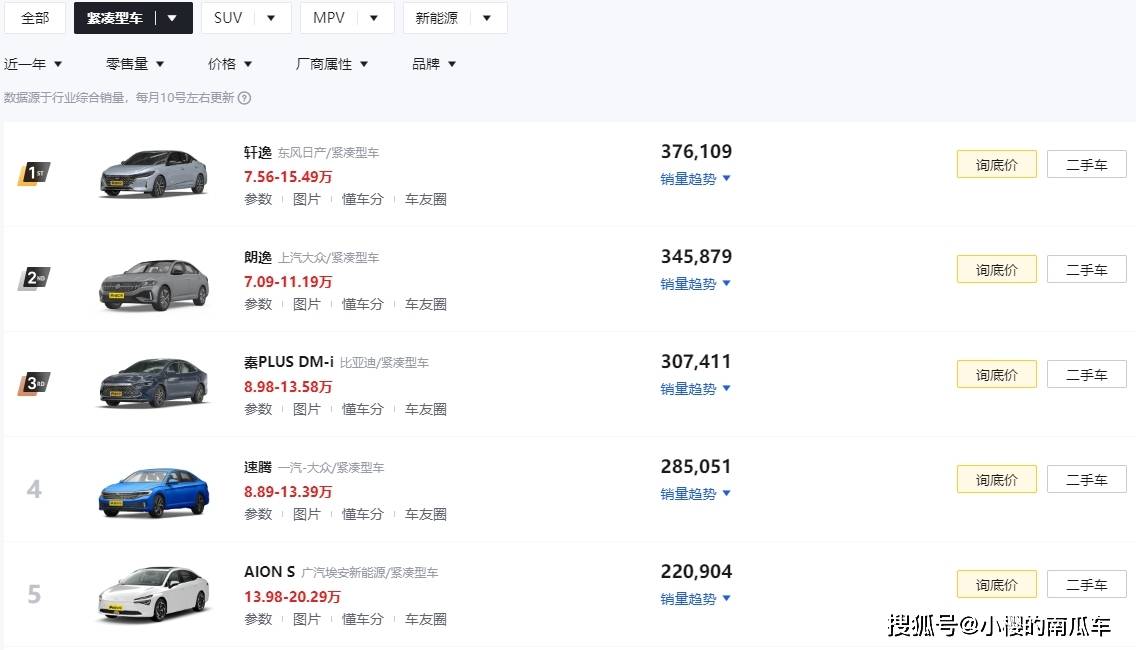This screenshot has height=650, width=1136.
Task: Click 询底价 for AION S
Action: point(996,584)
